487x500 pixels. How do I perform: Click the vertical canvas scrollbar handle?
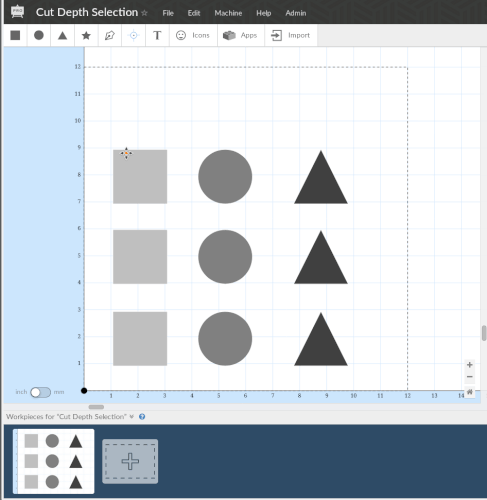point(484,333)
